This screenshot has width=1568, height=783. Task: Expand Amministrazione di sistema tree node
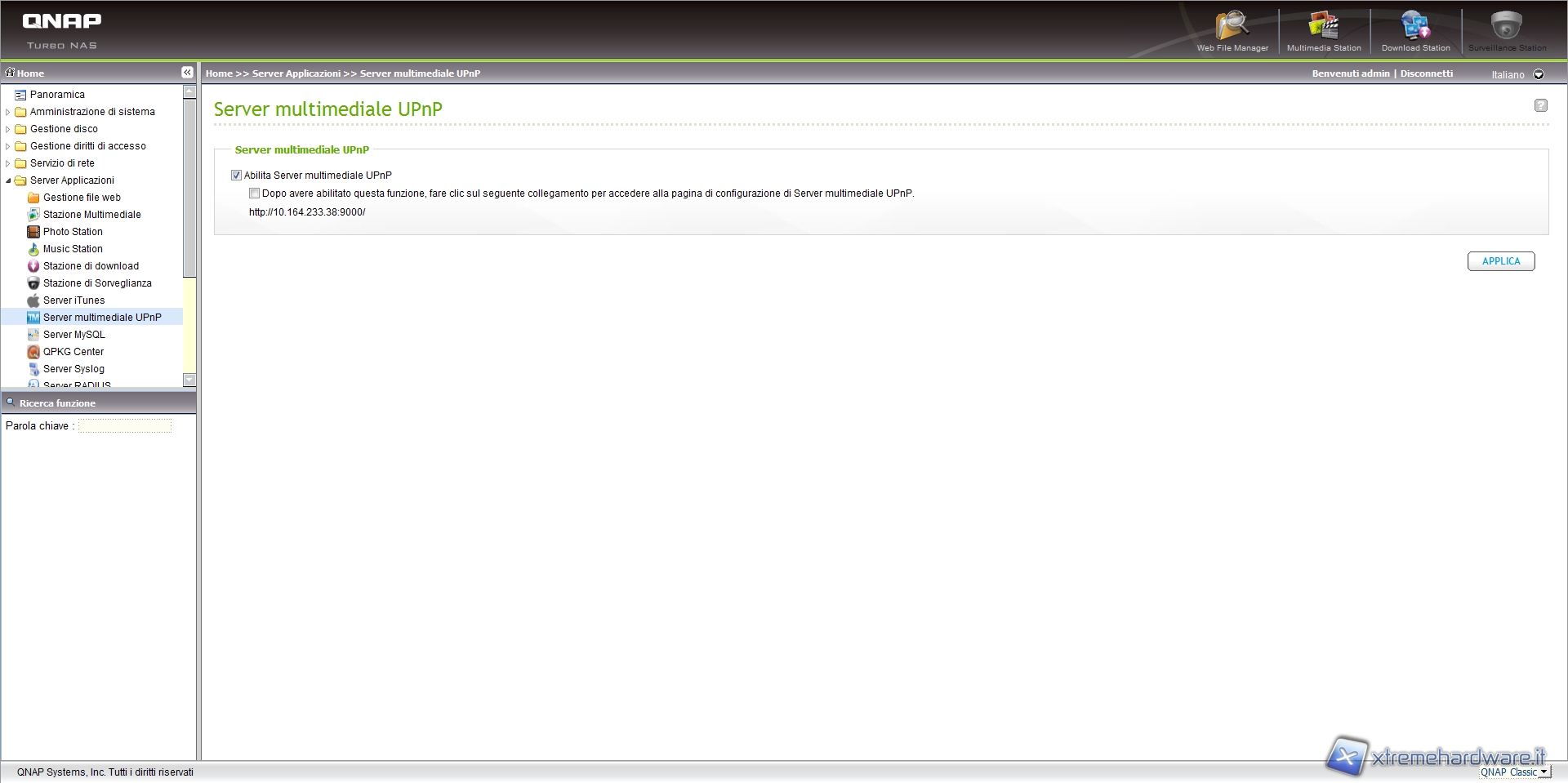8,112
